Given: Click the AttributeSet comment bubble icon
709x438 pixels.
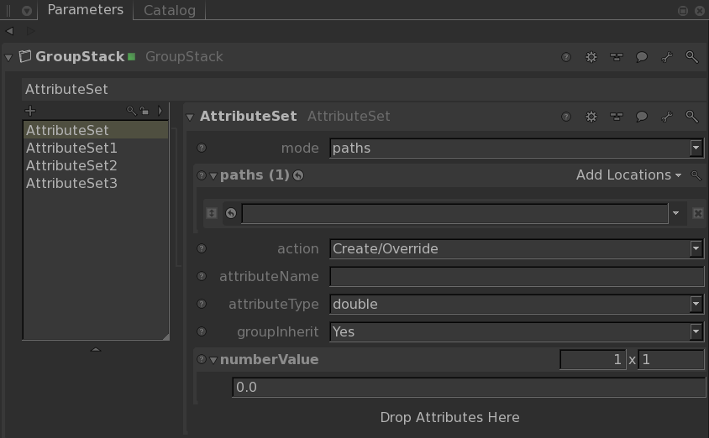Looking at the screenshot, I should point(642,117).
